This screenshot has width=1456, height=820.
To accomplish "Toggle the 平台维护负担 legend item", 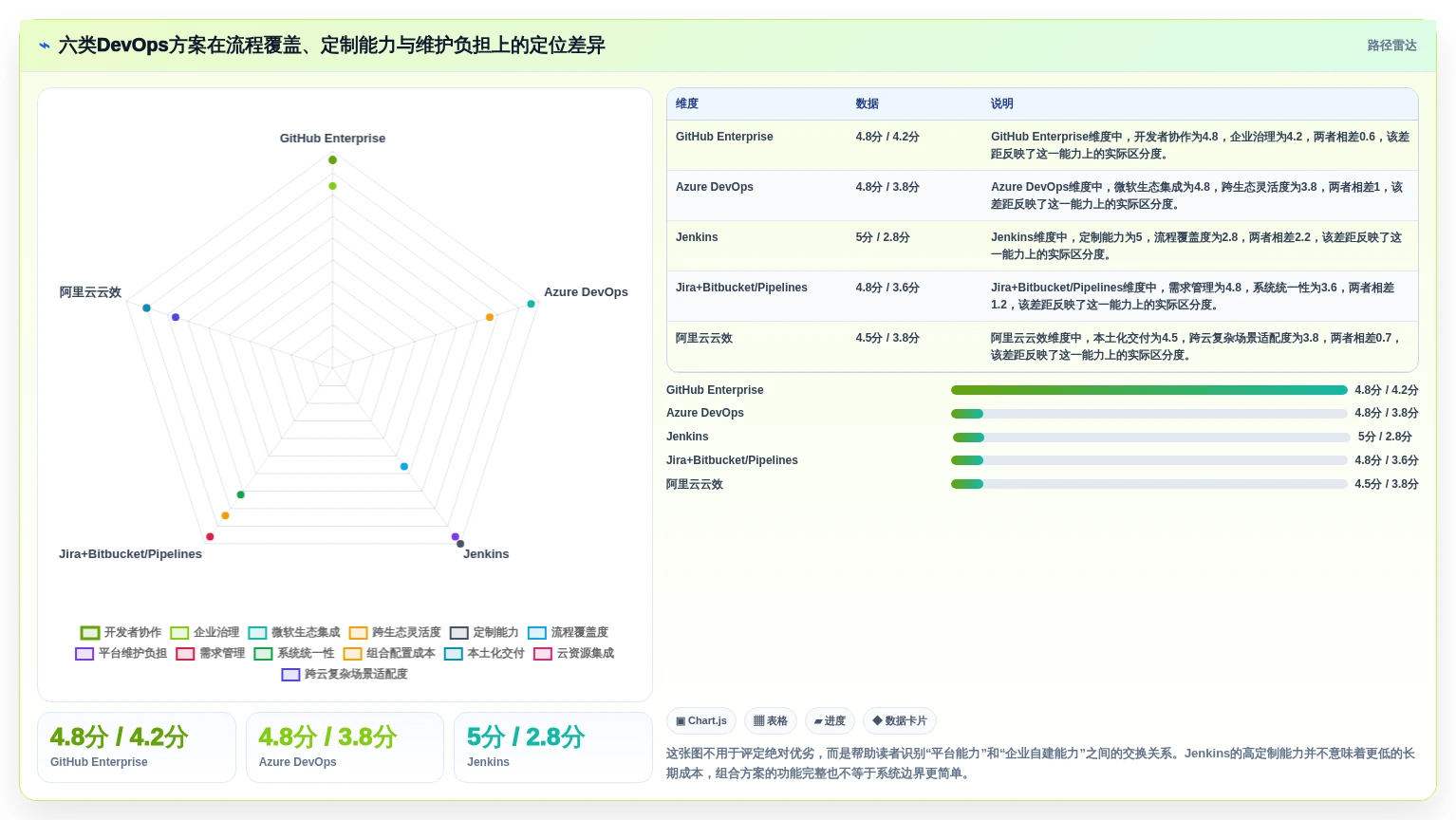I will 121,653.
